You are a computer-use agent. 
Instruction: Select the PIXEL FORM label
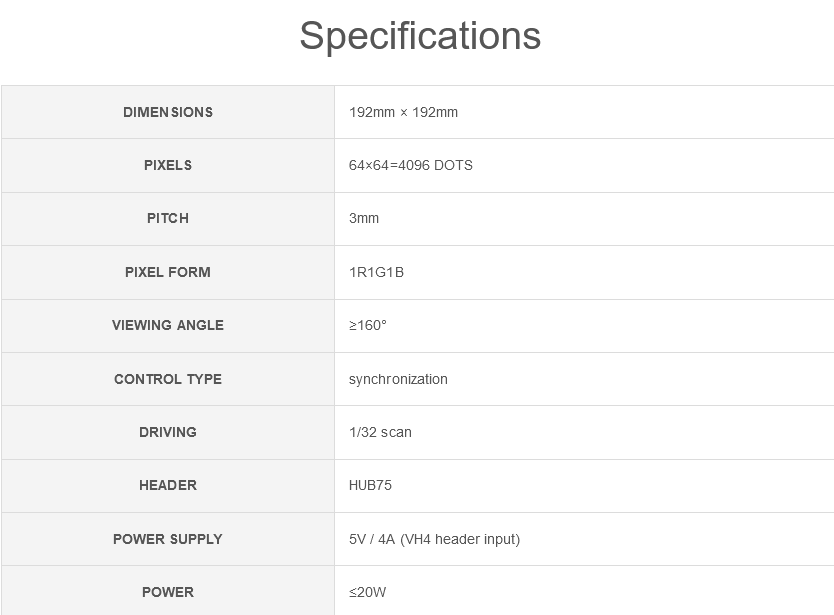(168, 272)
